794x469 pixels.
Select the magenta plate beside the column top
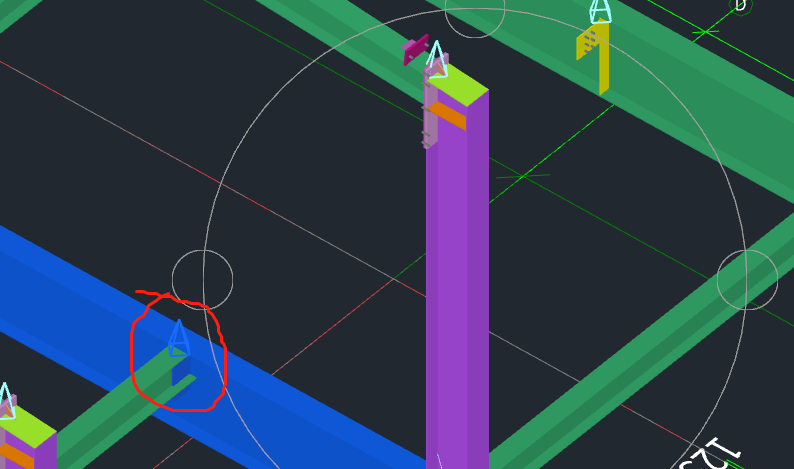[415, 50]
